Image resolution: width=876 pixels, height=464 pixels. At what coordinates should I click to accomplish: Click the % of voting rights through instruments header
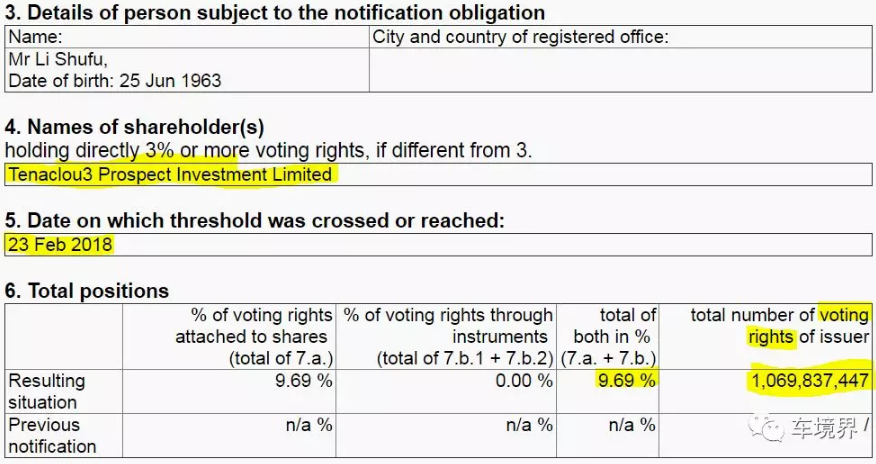[447, 337]
